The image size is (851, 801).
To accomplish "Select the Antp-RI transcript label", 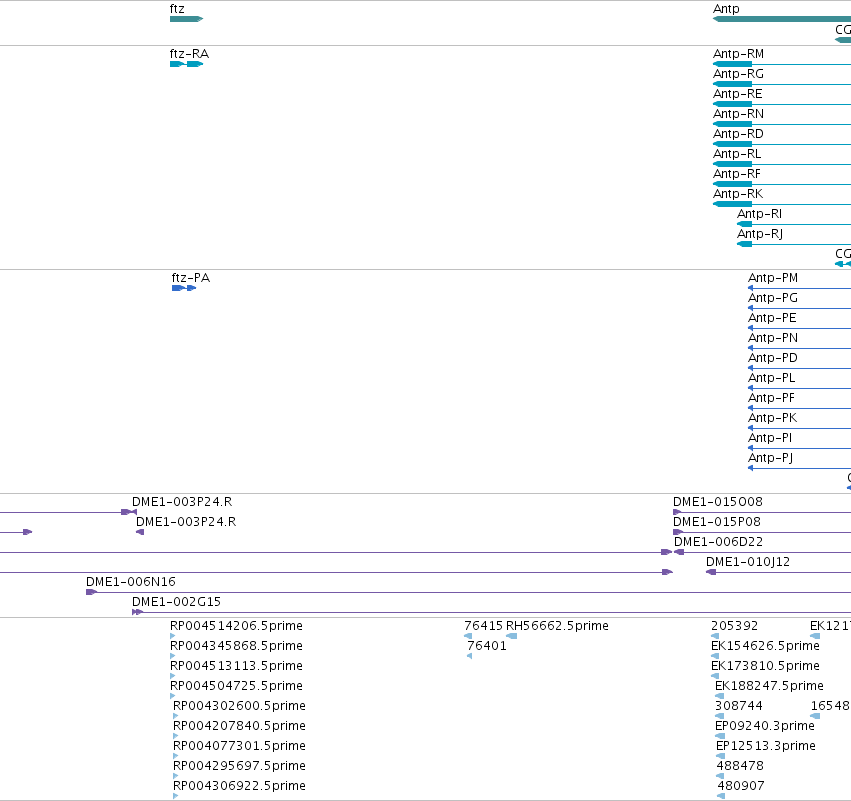I will 759,214.
